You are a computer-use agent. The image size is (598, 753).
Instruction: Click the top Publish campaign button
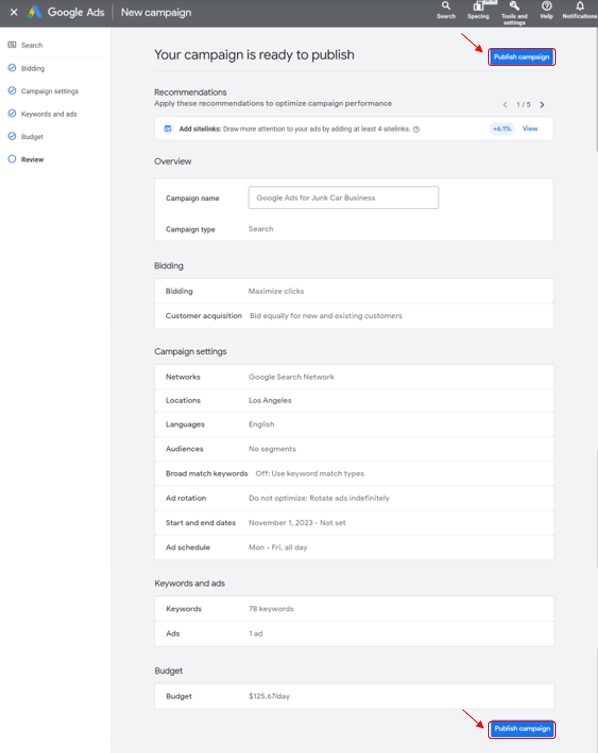pos(522,57)
